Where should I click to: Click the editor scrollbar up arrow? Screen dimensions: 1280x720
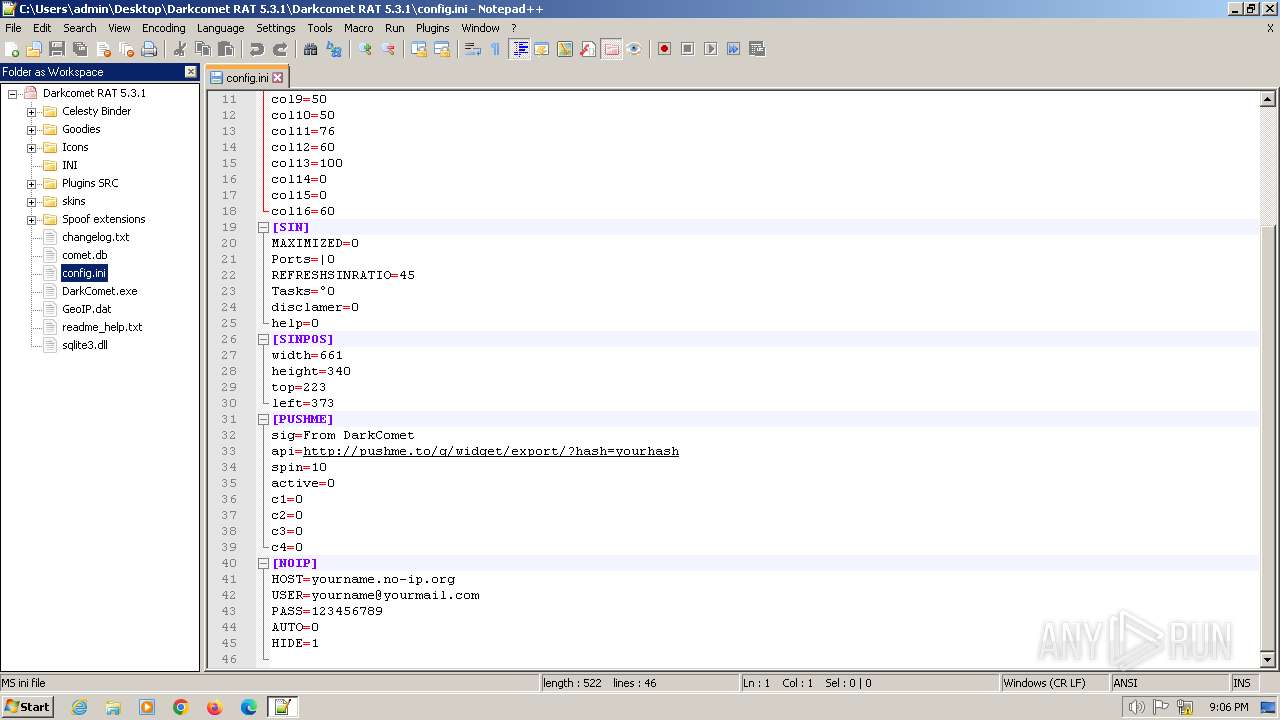pos(1268,99)
